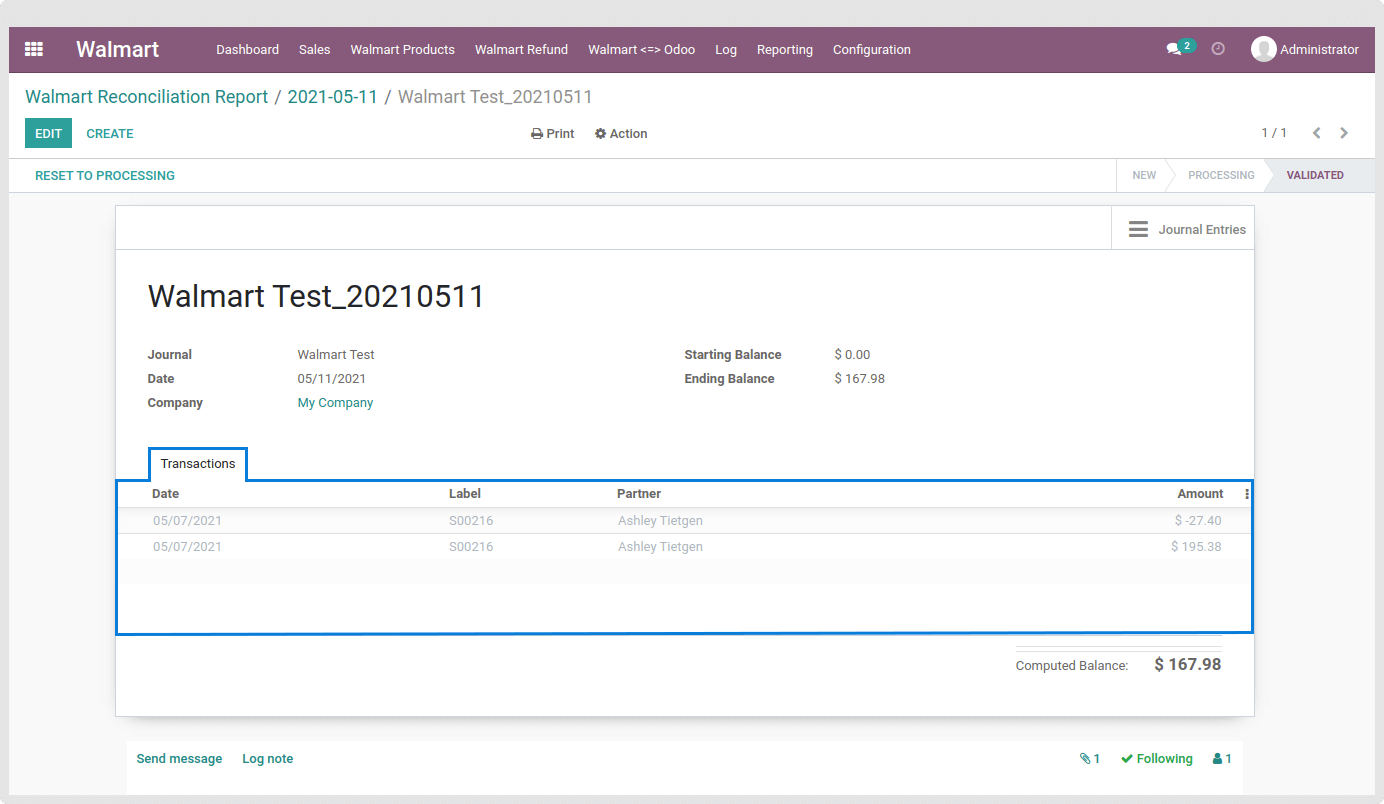The width and height of the screenshot is (1384, 804).
Task: Open the apps grid menu icon
Action: point(34,49)
